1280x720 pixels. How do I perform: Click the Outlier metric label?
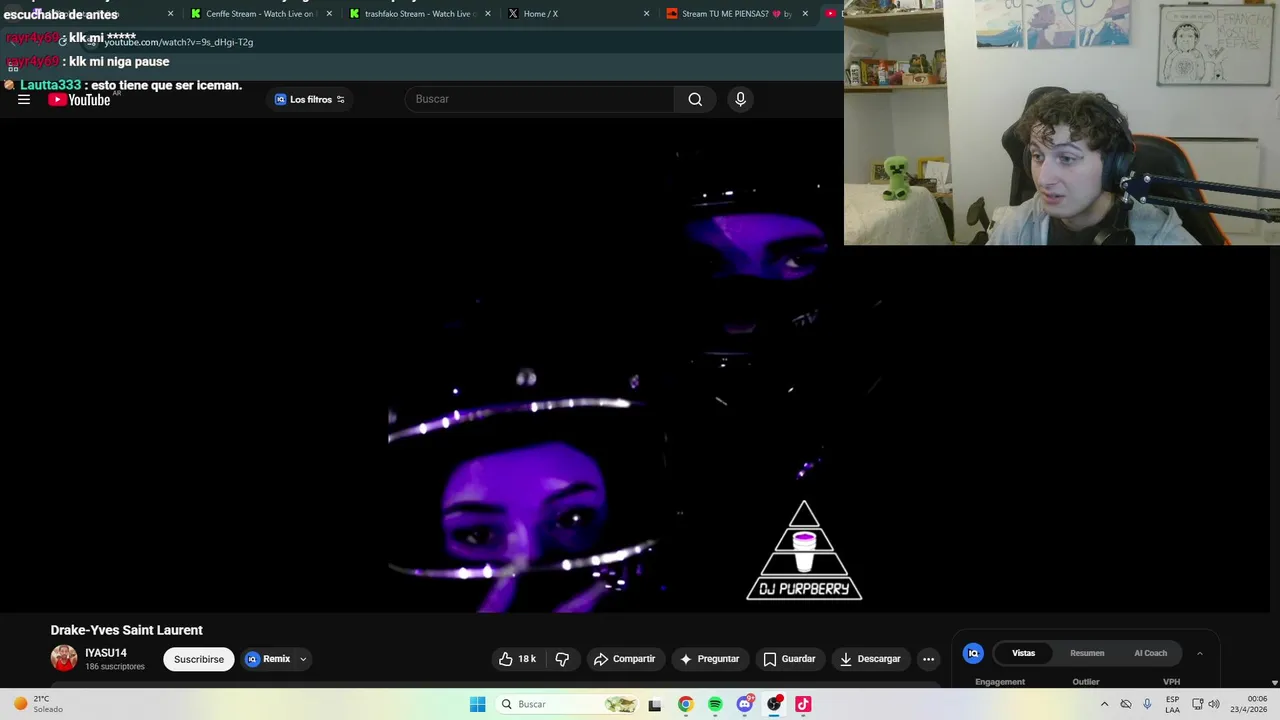pyautogui.click(x=1086, y=682)
